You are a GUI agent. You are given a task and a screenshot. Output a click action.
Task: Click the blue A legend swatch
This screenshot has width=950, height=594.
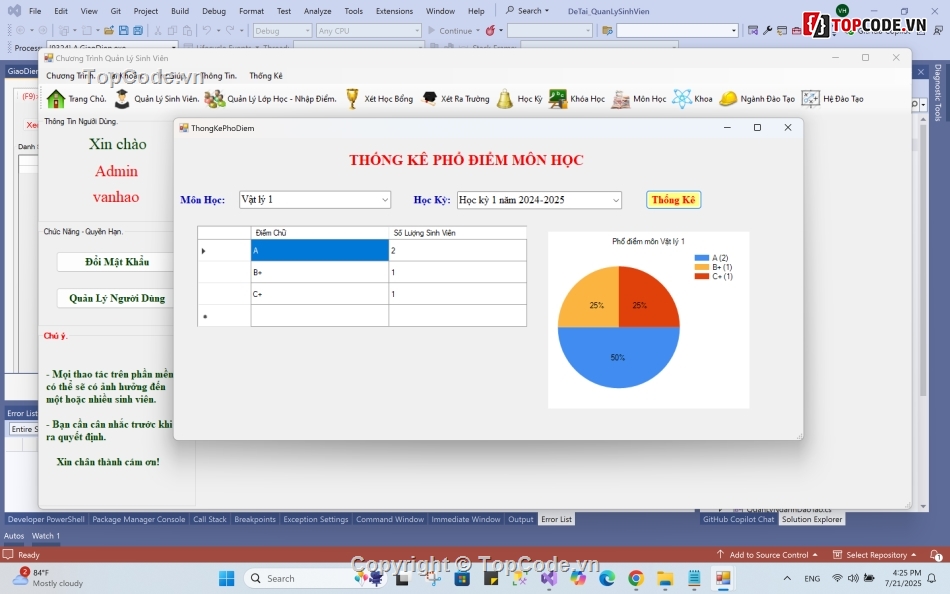point(702,258)
